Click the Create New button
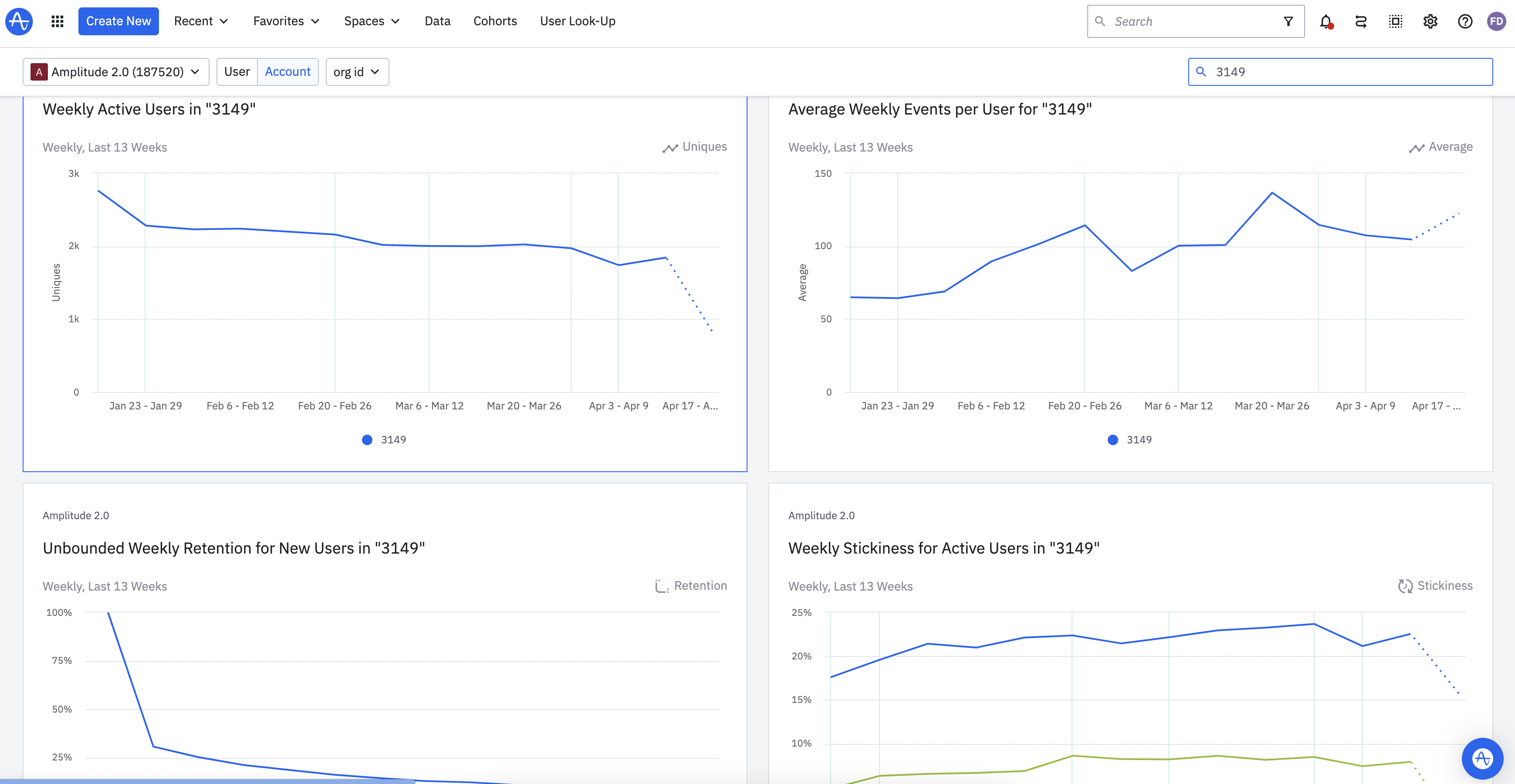The image size is (1515, 784). tap(118, 22)
